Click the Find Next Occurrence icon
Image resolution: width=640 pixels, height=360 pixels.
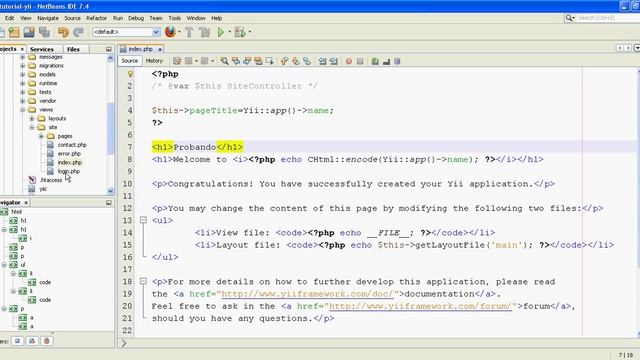pos(247,61)
